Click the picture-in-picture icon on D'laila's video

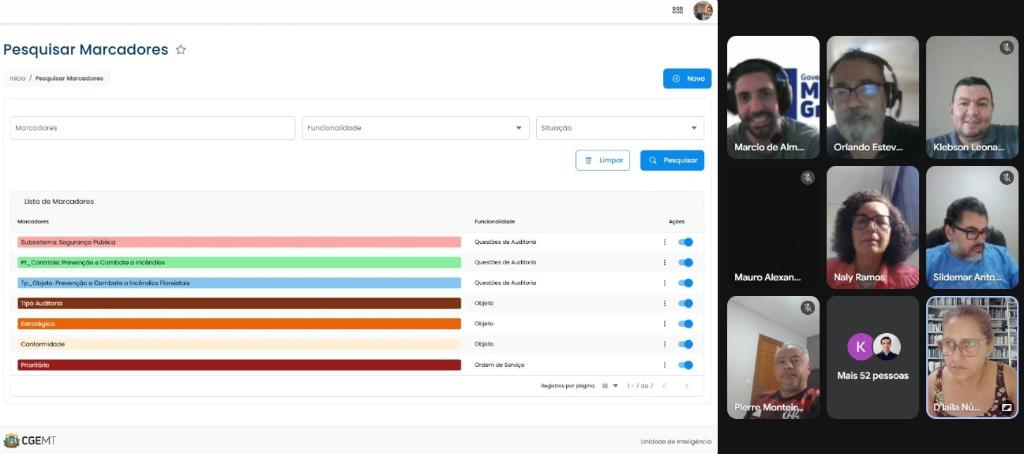1006,408
